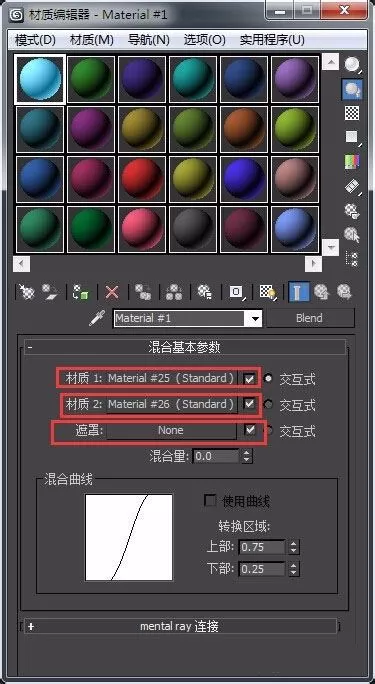Viewport: 375px width, 684px height.
Task: Select the bright red sample sphere slot
Action: (x=142, y=179)
